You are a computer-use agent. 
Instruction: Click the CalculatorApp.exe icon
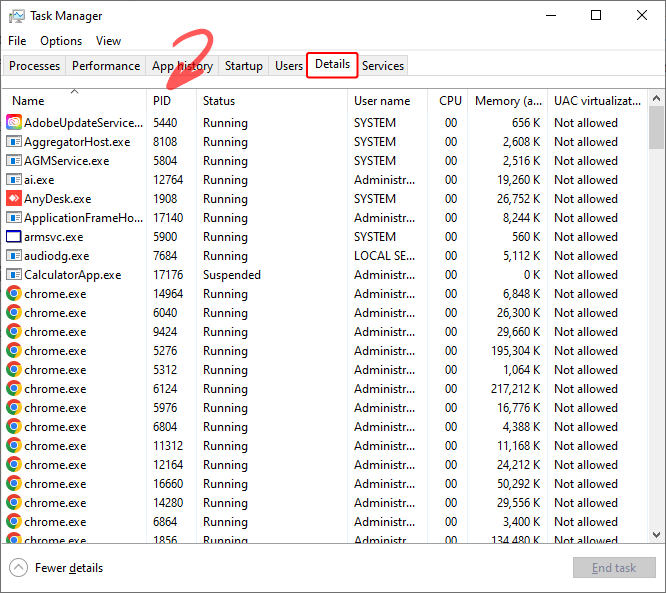pos(14,275)
